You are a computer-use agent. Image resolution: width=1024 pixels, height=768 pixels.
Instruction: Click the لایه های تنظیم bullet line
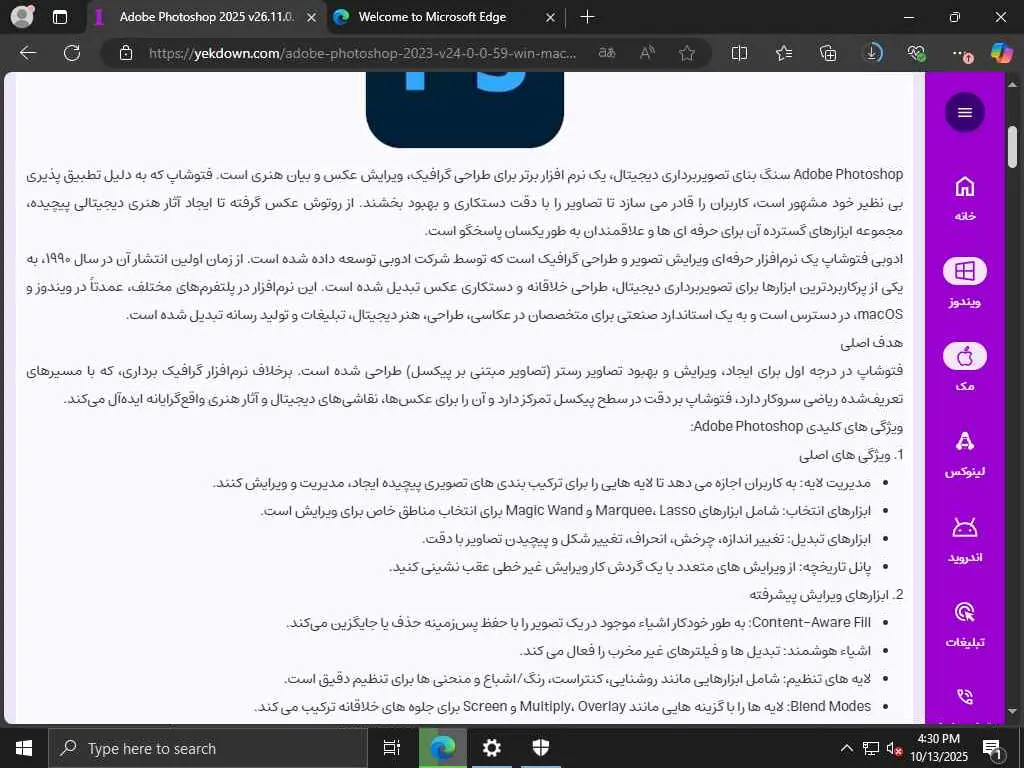[577, 679]
